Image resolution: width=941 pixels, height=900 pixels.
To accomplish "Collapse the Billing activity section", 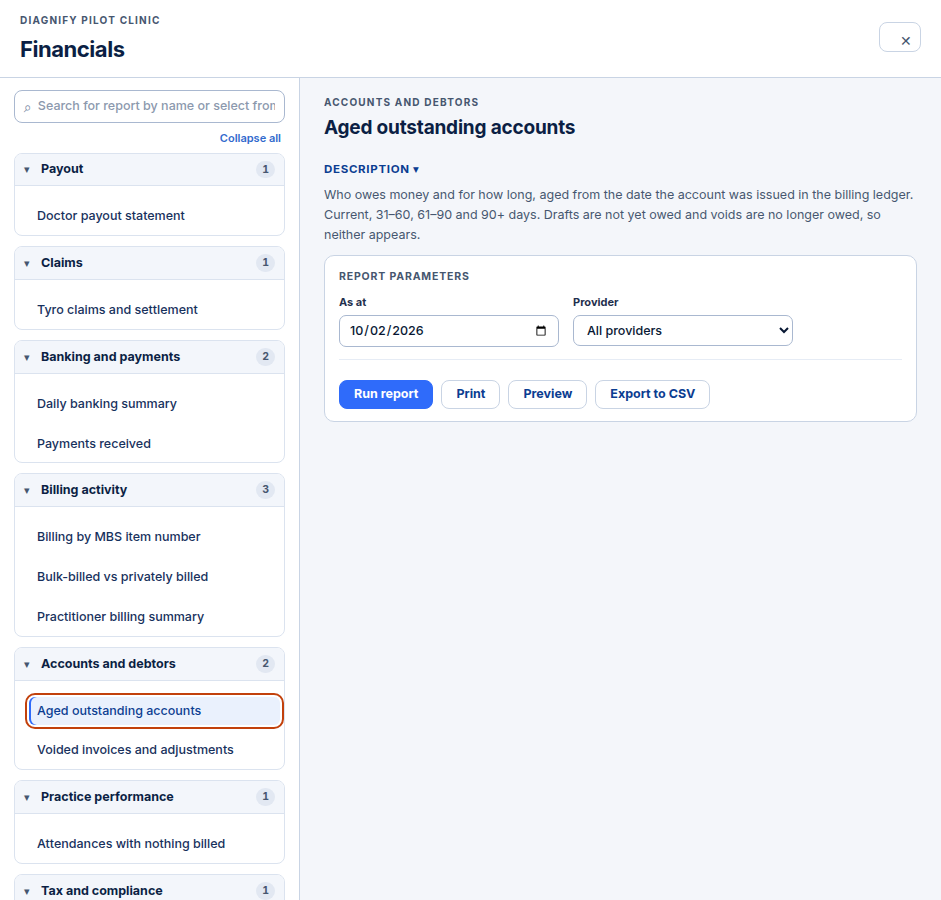I will (149, 490).
